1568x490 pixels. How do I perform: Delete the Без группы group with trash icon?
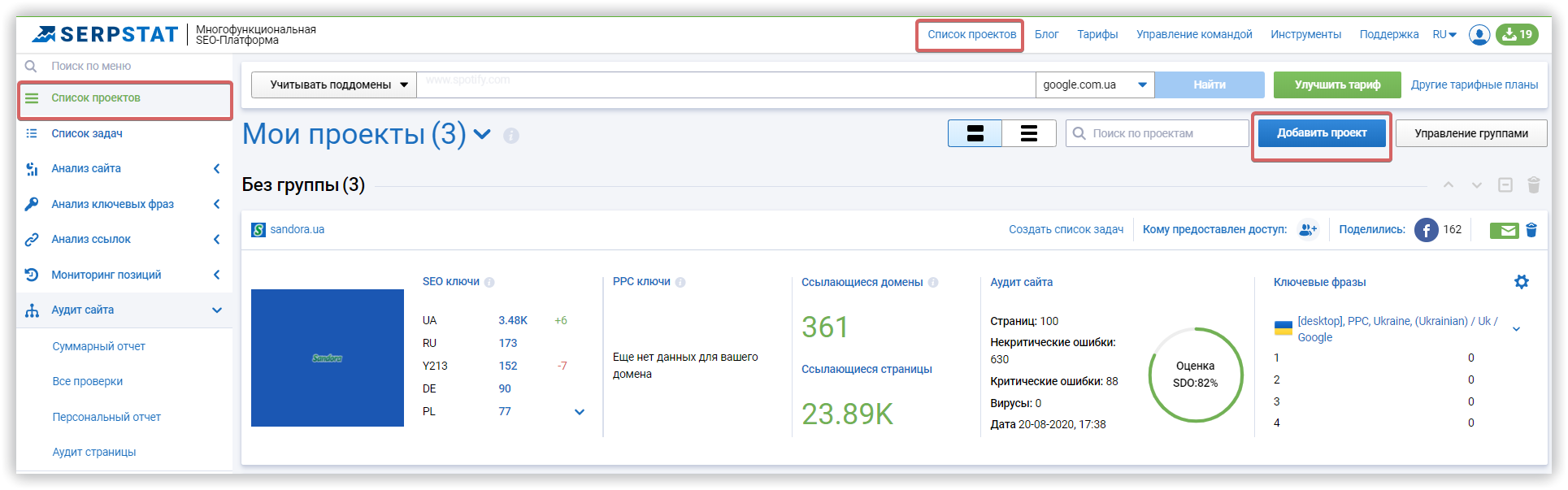coord(1534,185)
